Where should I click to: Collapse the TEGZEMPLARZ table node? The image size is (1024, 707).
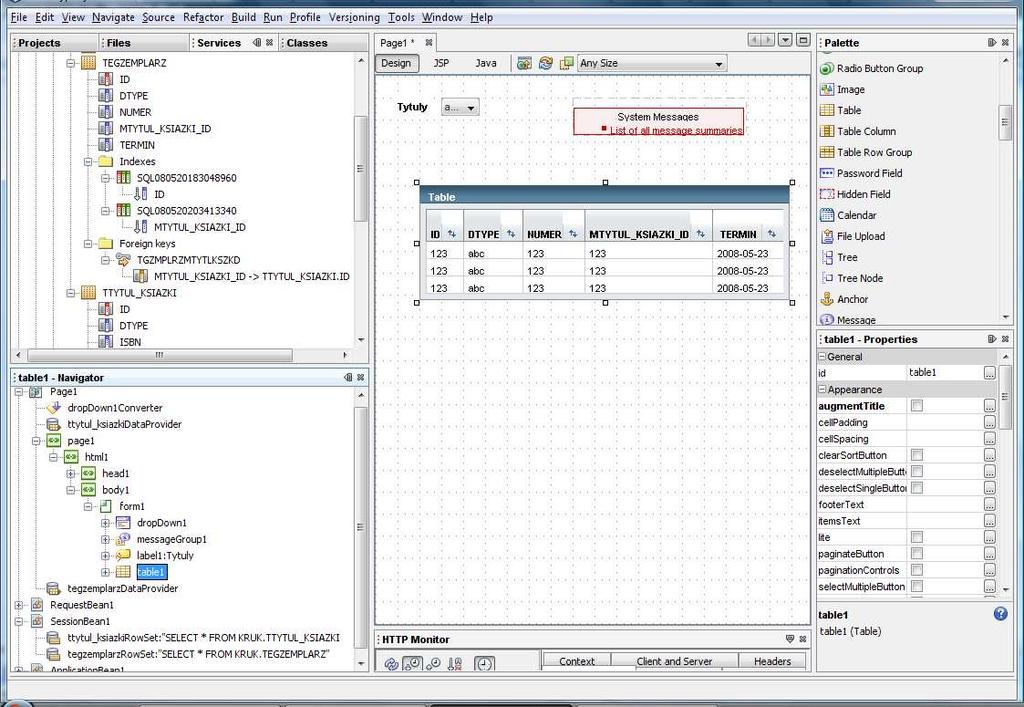click(71, 63)
